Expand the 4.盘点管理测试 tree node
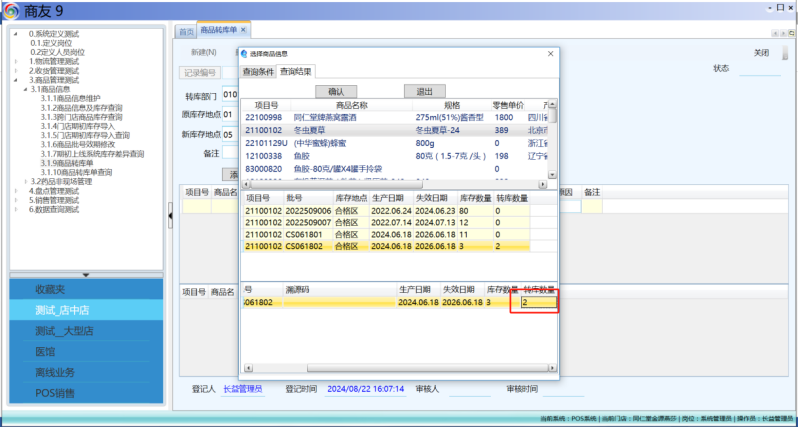Viewport: 798px width, 427px height. (16, 191)
